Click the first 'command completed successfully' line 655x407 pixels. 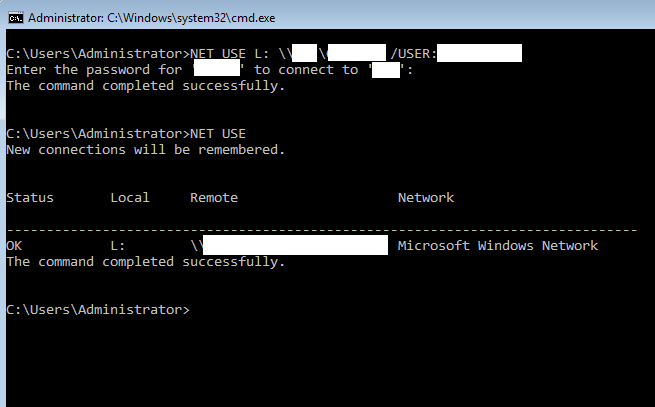[145, 86]
